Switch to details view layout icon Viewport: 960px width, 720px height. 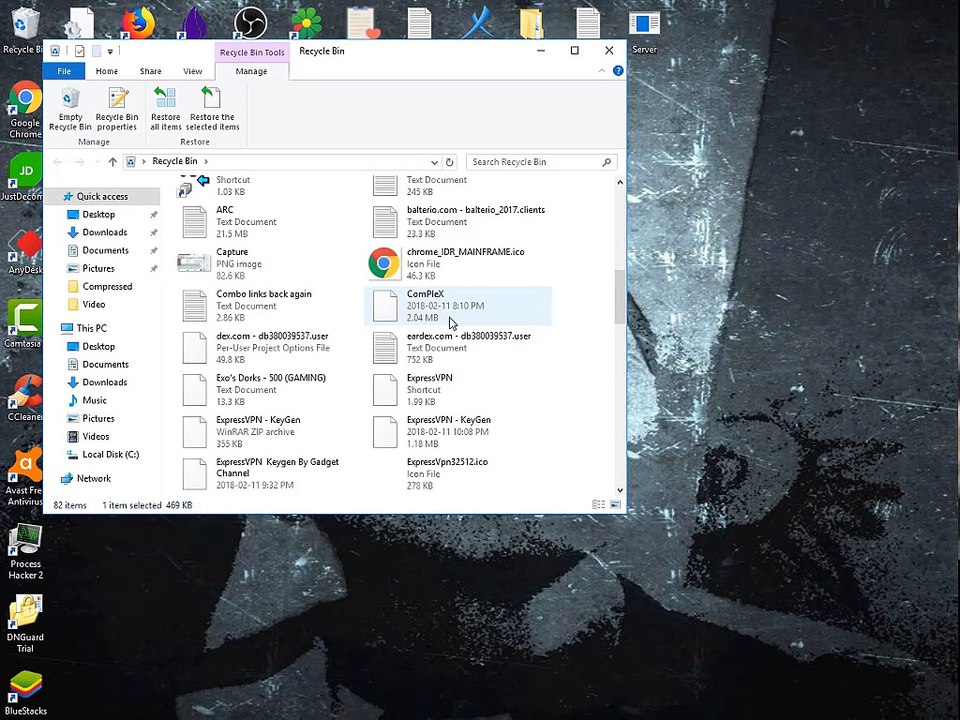click(598, 505)
